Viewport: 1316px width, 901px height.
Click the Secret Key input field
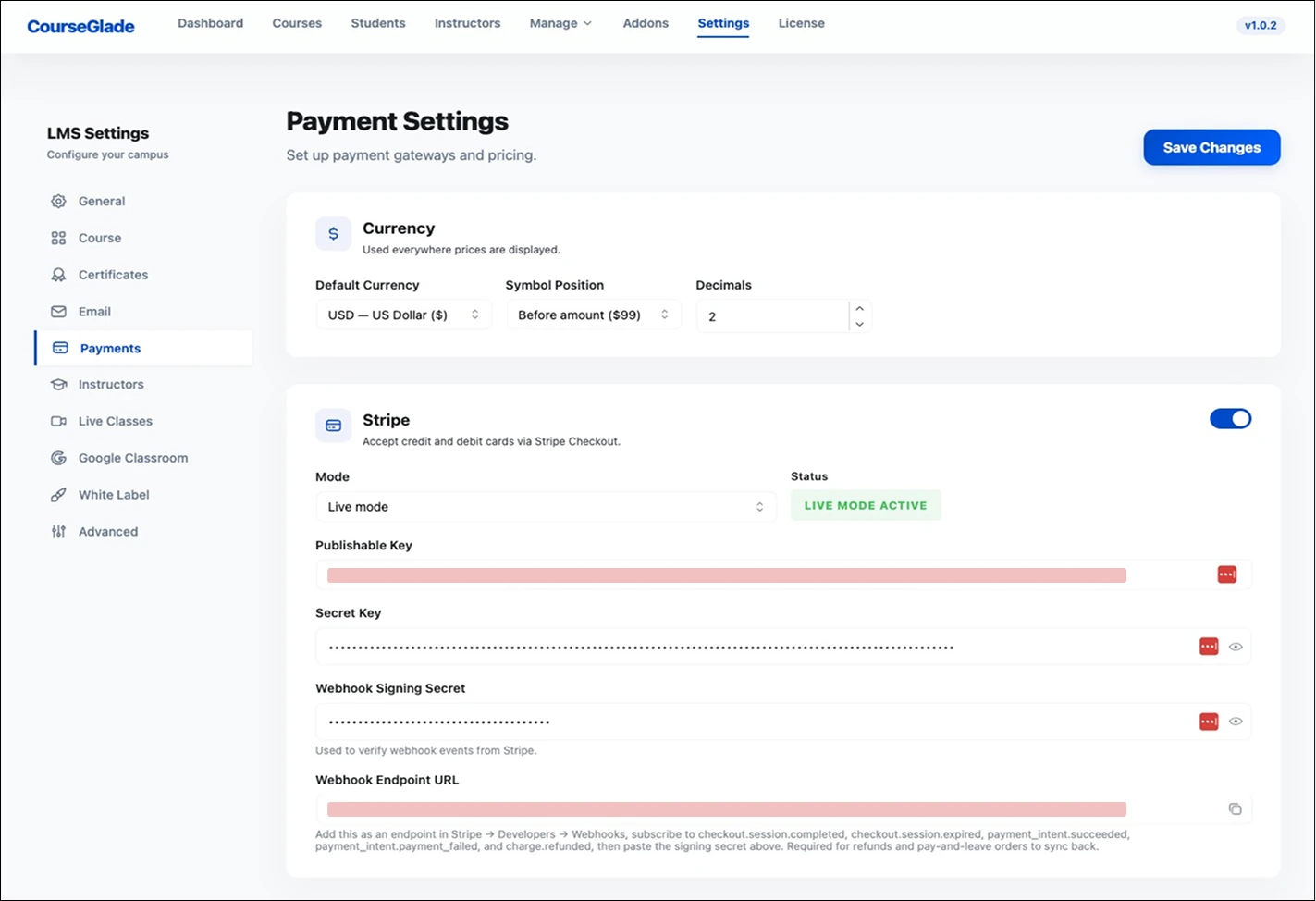pyautogui.click(x=783, y=647)
